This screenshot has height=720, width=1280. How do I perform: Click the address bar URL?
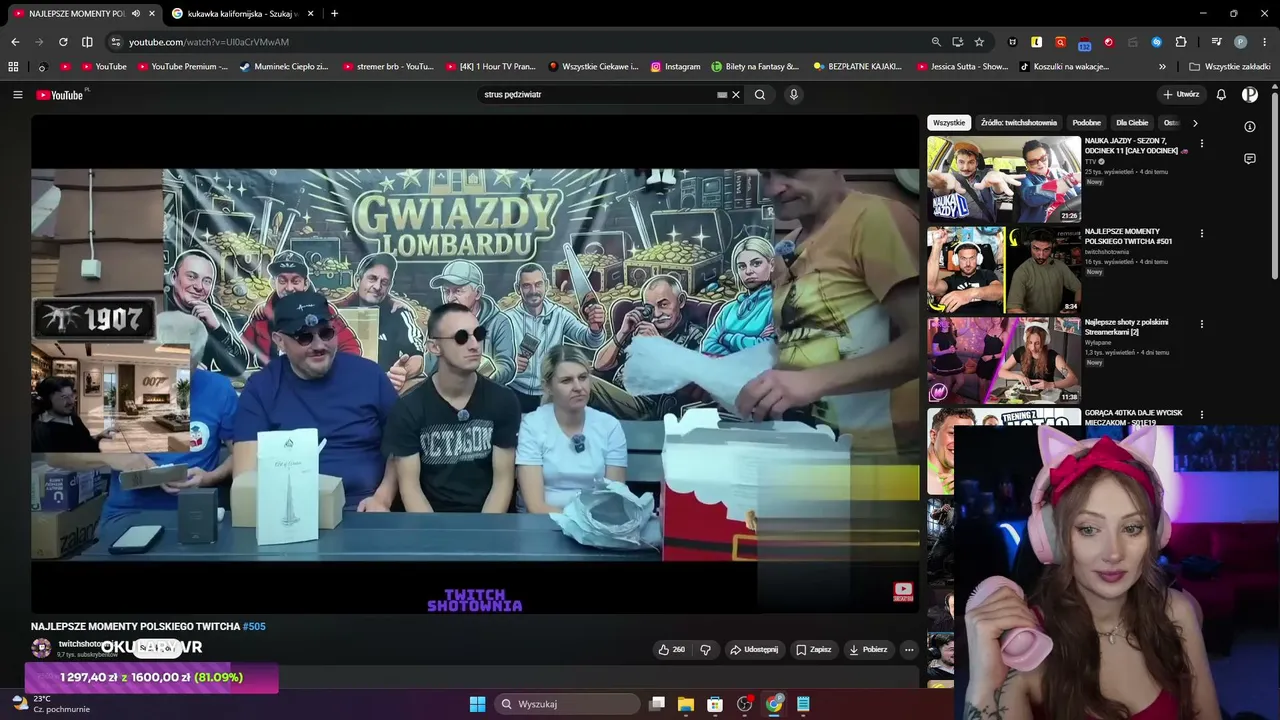[x=209, y=42]
